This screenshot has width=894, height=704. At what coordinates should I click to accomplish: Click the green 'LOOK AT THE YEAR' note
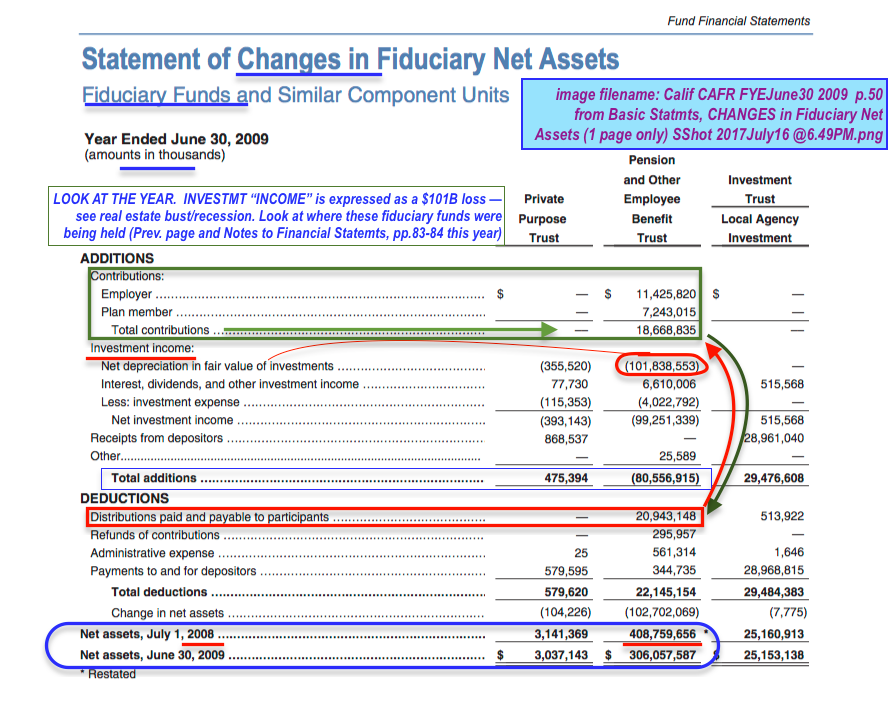(277, 217)
